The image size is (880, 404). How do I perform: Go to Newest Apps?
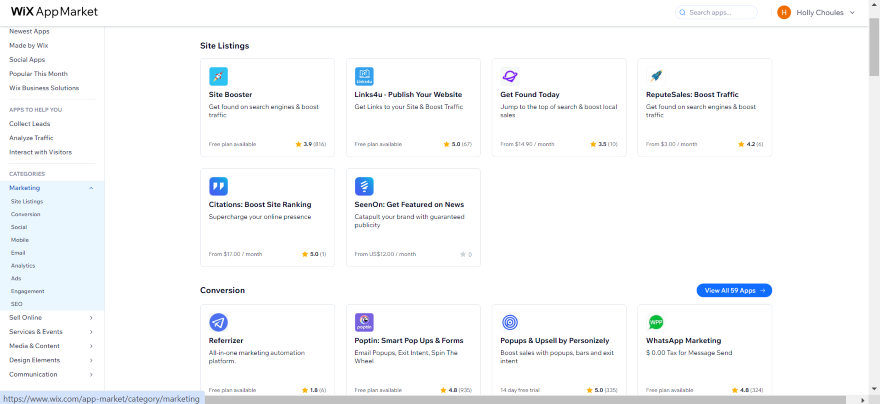coord(29,31)
